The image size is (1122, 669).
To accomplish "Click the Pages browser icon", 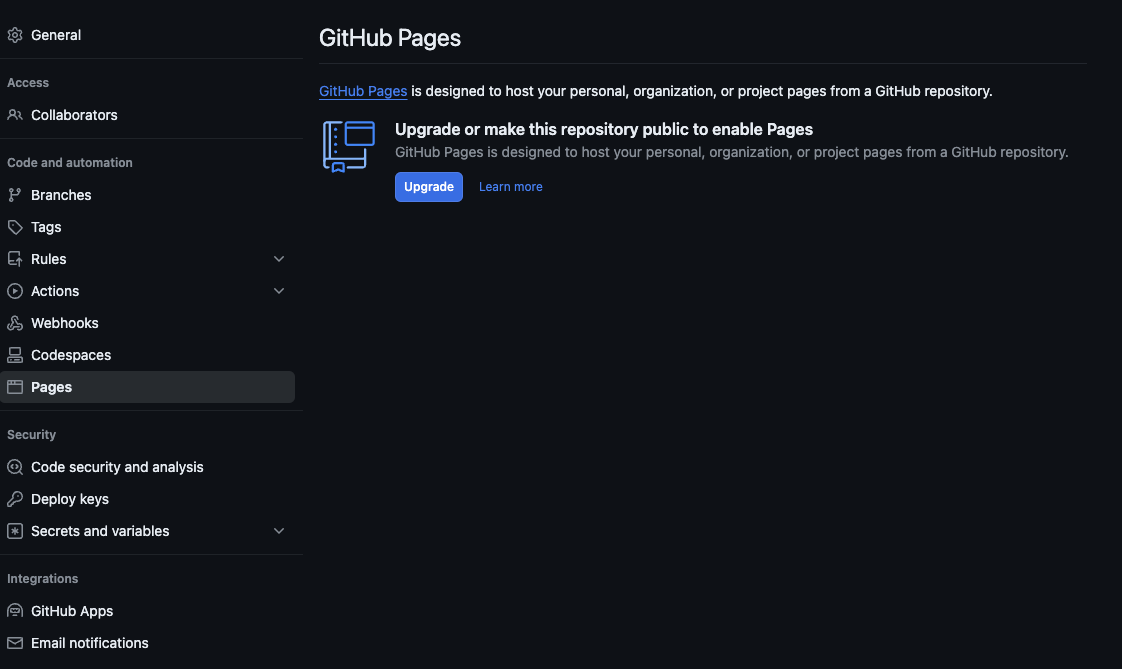I will point(15,387).
